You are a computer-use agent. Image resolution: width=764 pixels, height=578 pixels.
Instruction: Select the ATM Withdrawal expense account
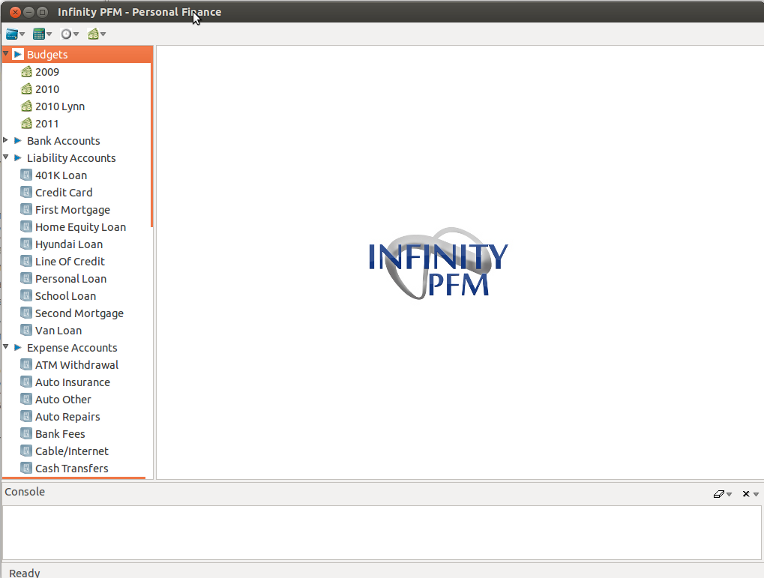coord(76,365)
